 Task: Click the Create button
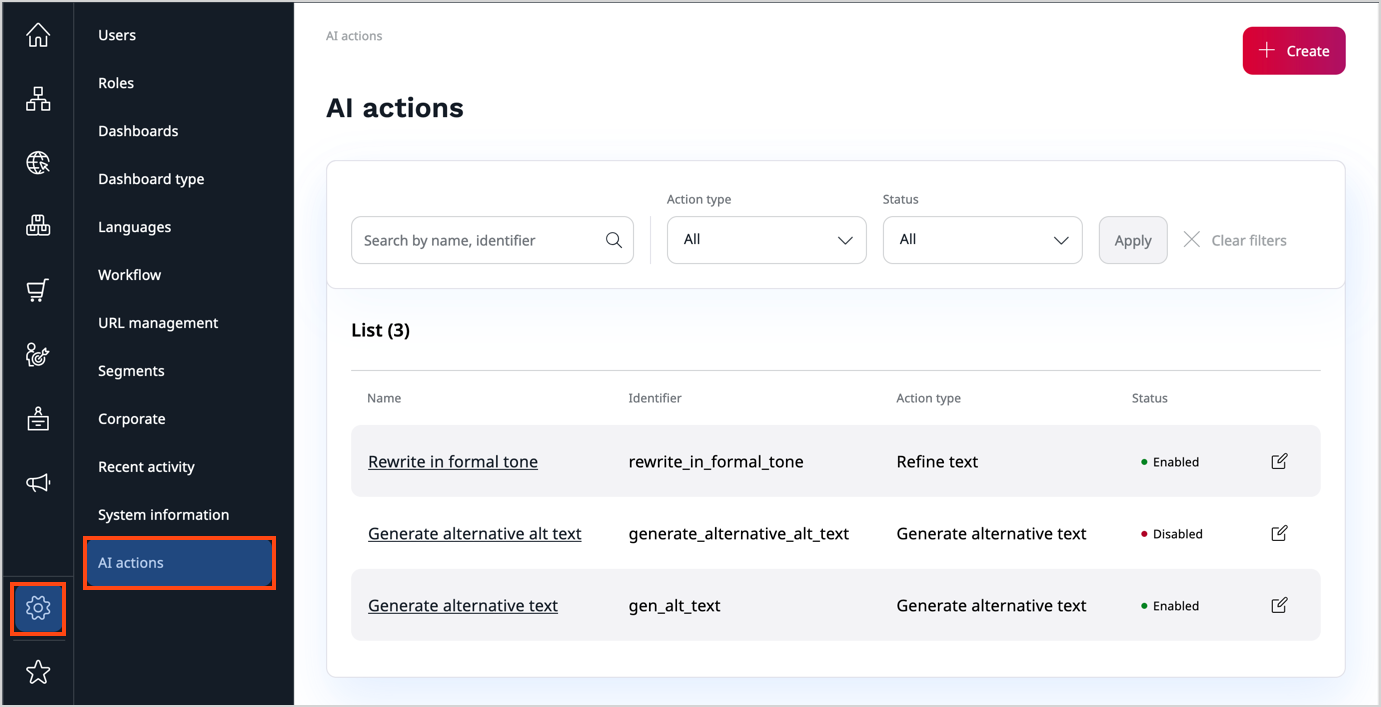pos(1294,50)
